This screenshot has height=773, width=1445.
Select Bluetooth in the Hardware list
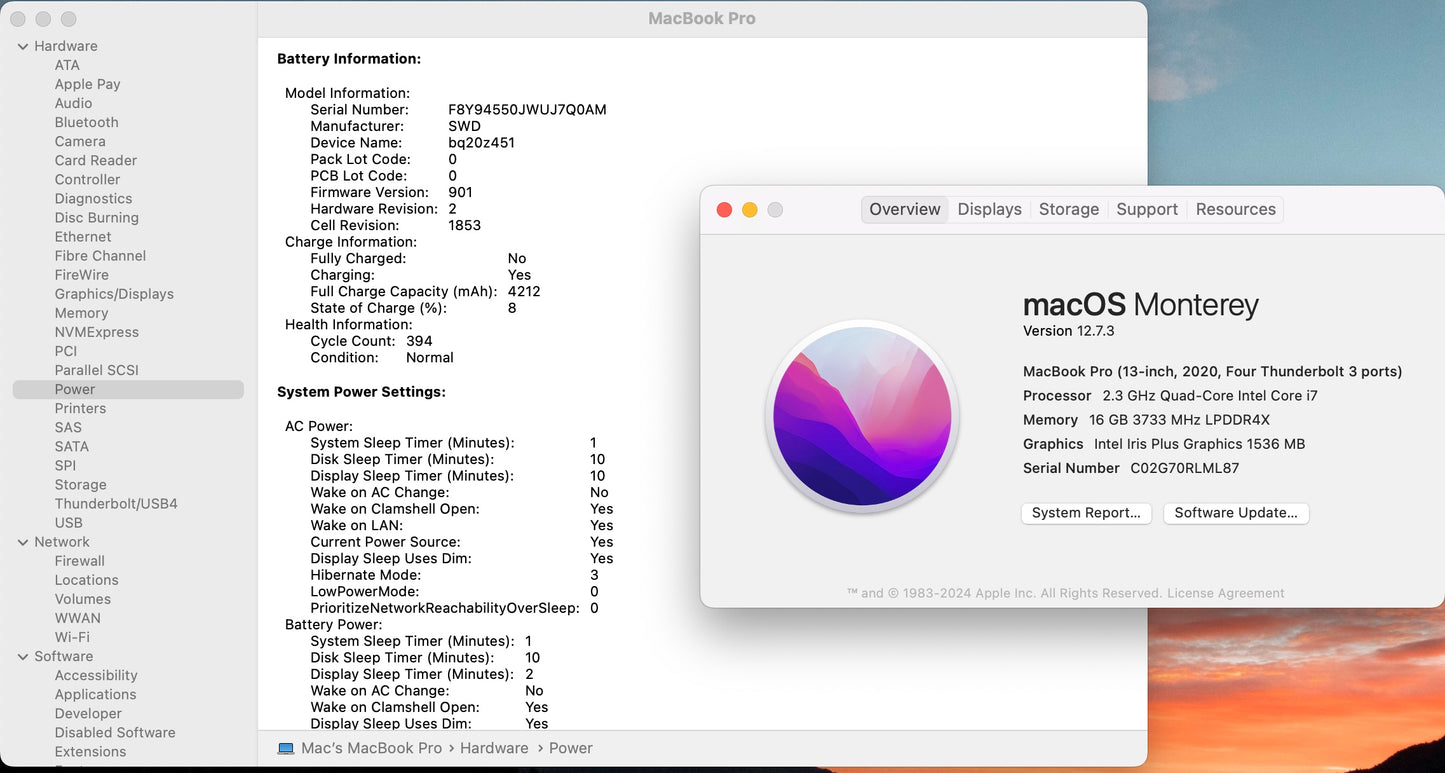tap(86, 122)
